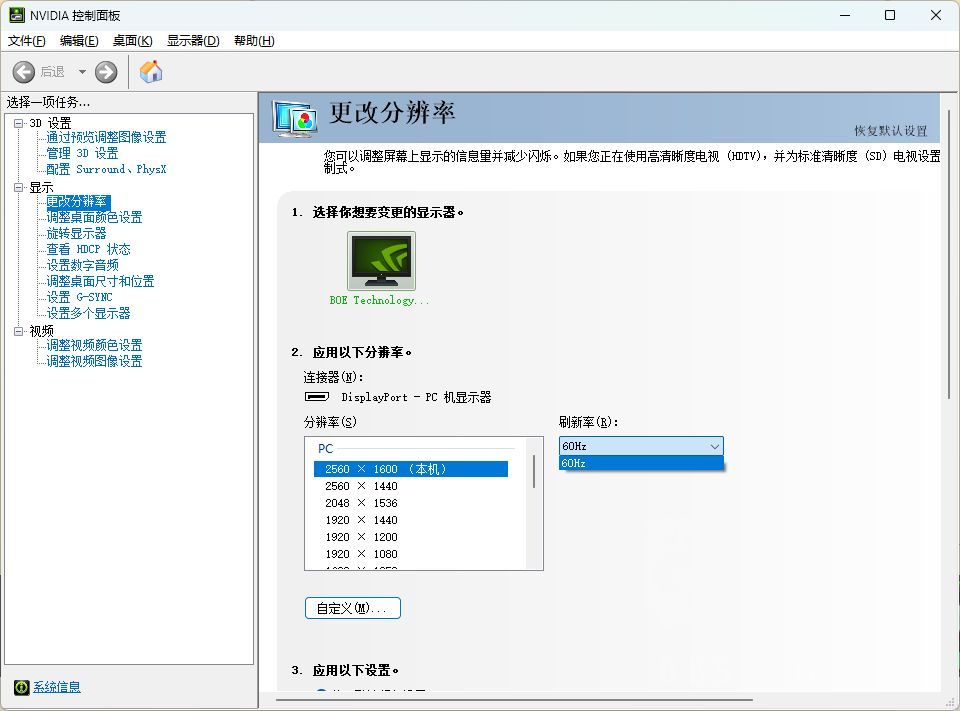Click the NVIDIA logo in the title bar
This screenshot has width=960, height=711.
pyautogui.click(x=17, y=15)
